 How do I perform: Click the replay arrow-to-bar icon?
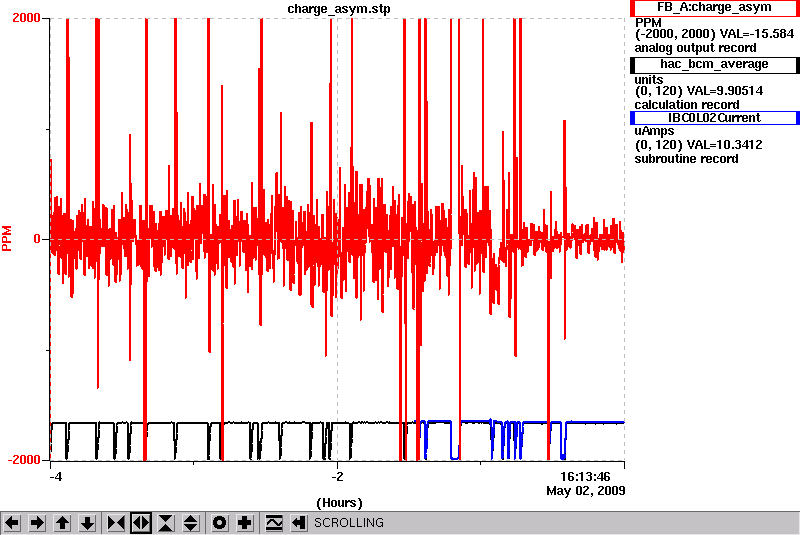(x=298, y=523)
